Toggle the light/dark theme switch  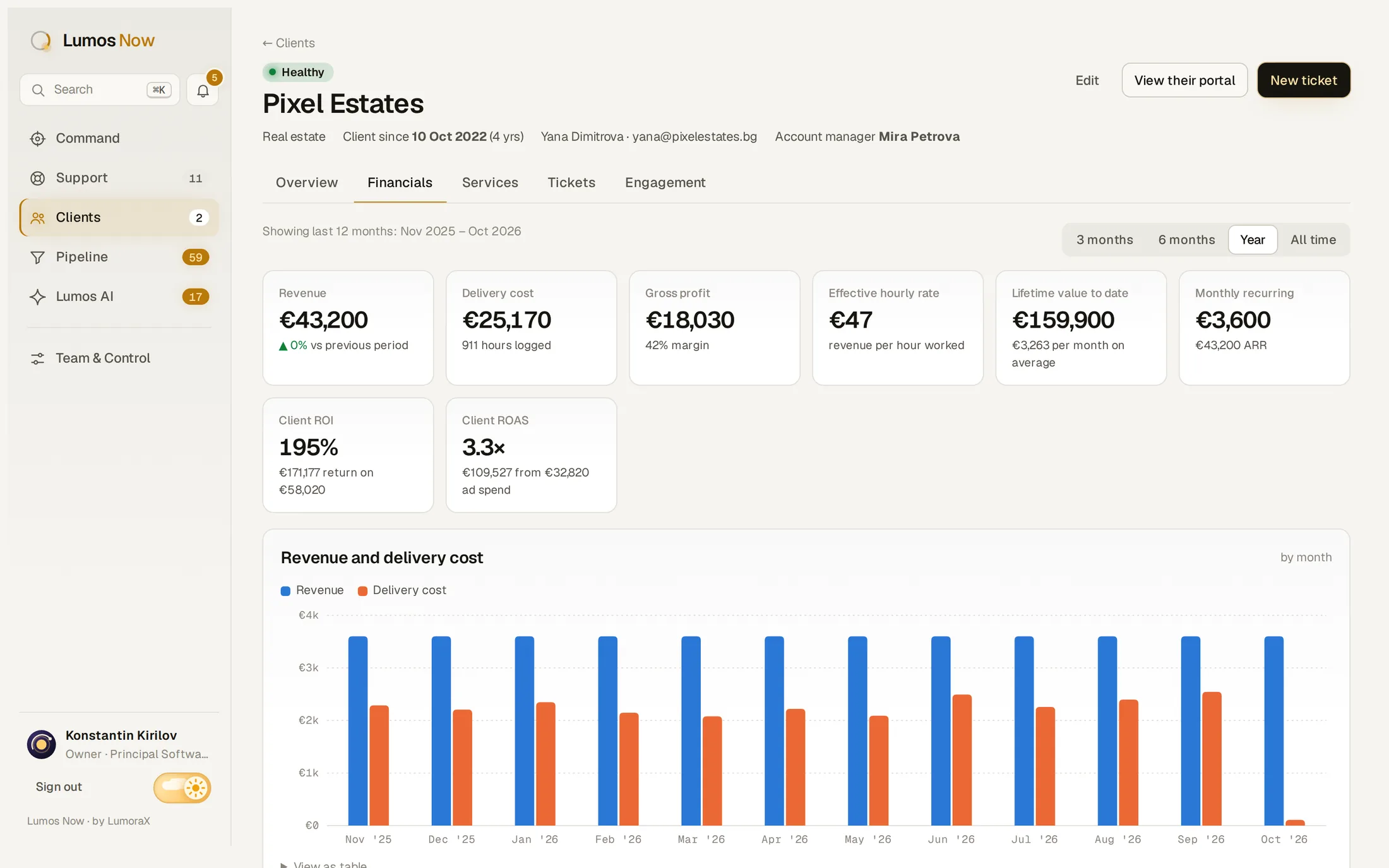[182, 787]
